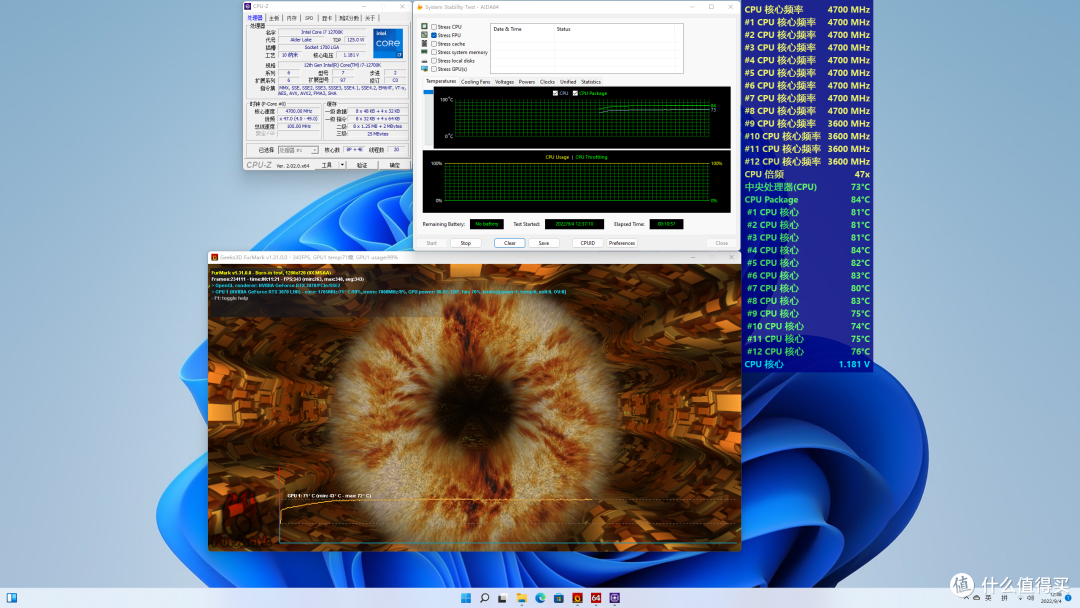Open the volume control in the system tray
1080x608 pixels.
1031,598
